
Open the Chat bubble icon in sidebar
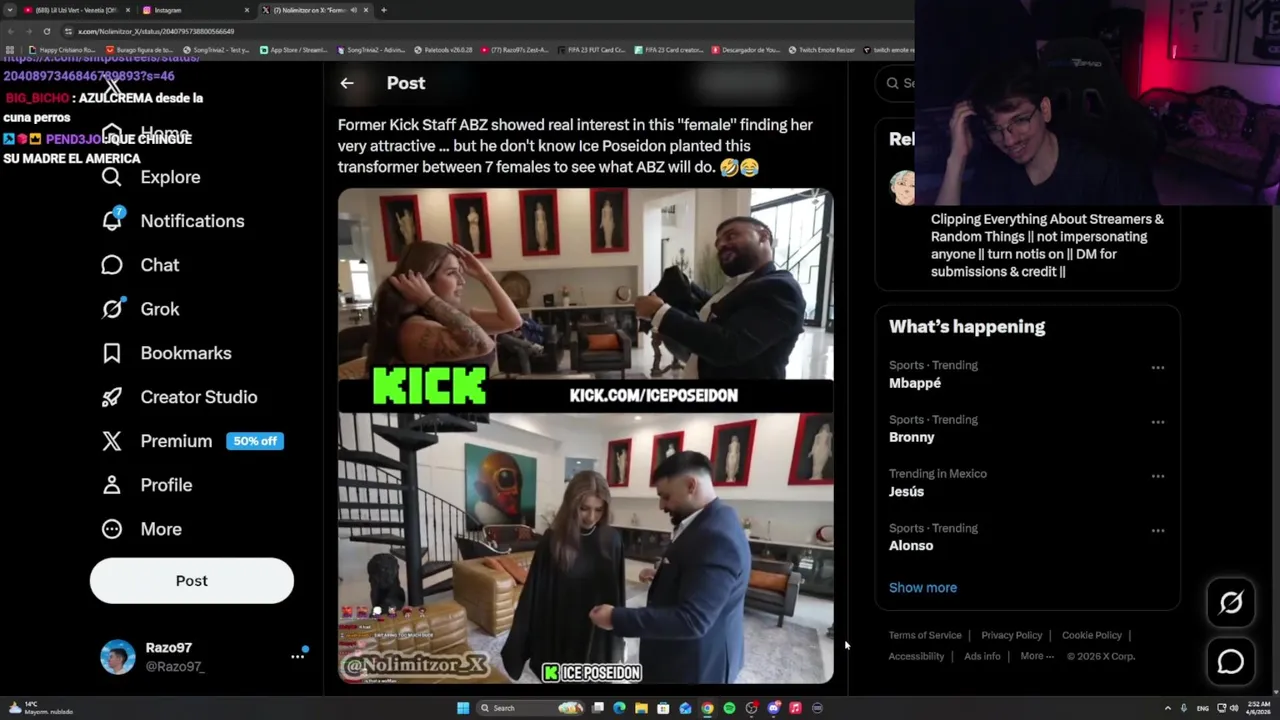click(x=112, y=265)
